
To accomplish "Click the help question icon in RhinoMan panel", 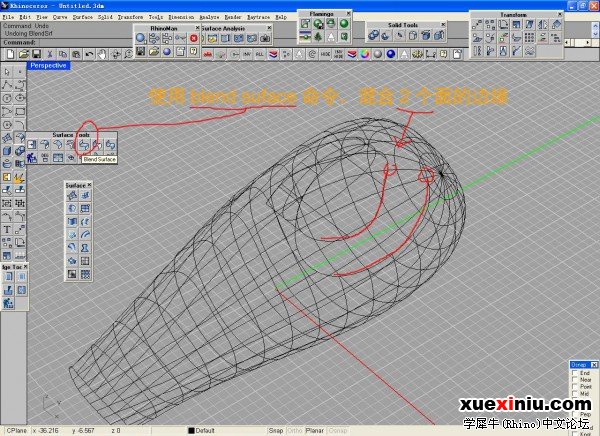I will pos(194,51).
